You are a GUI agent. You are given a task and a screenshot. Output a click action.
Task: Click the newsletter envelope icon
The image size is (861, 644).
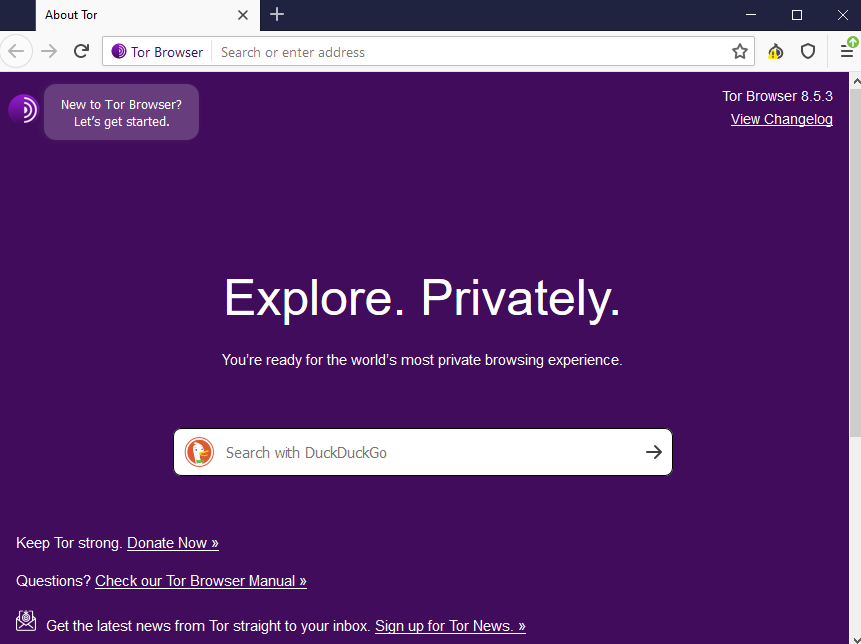point(26,621)
